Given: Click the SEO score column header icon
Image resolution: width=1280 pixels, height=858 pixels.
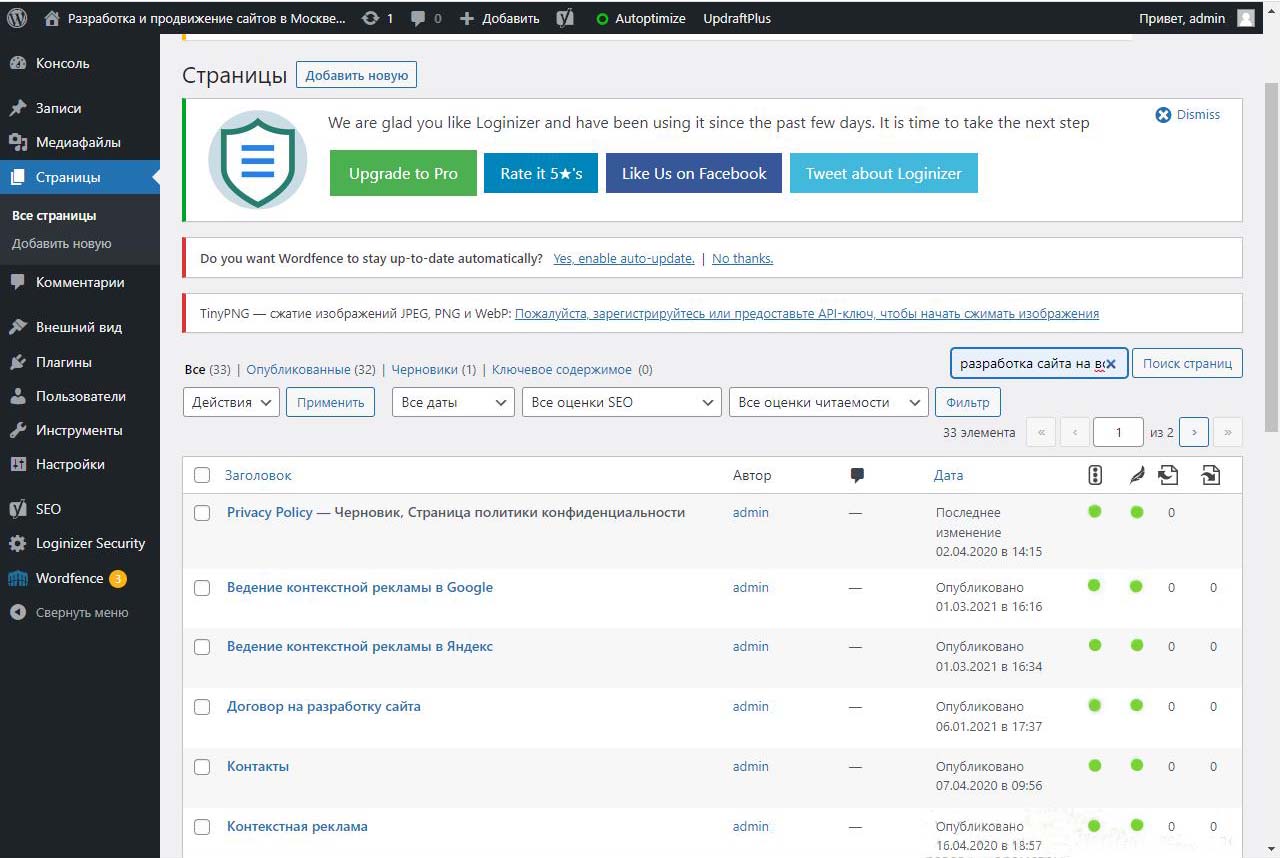Looking at the screenshot, I should click(x=1095, y=476).
